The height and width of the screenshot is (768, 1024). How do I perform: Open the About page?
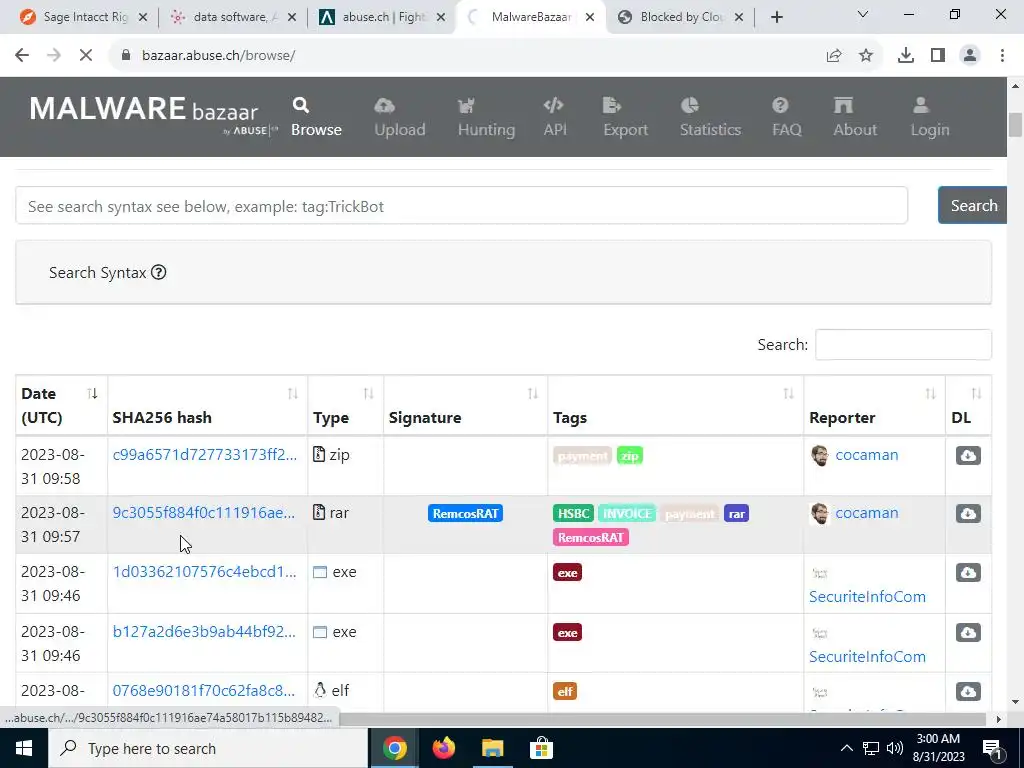point(855,118)
